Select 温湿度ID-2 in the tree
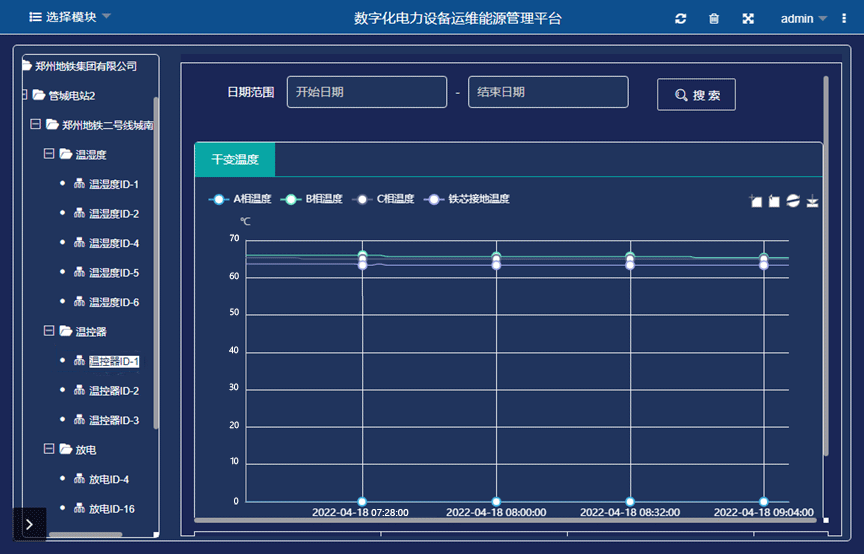This screenshot has height=554, width=864. click(114, 214)
